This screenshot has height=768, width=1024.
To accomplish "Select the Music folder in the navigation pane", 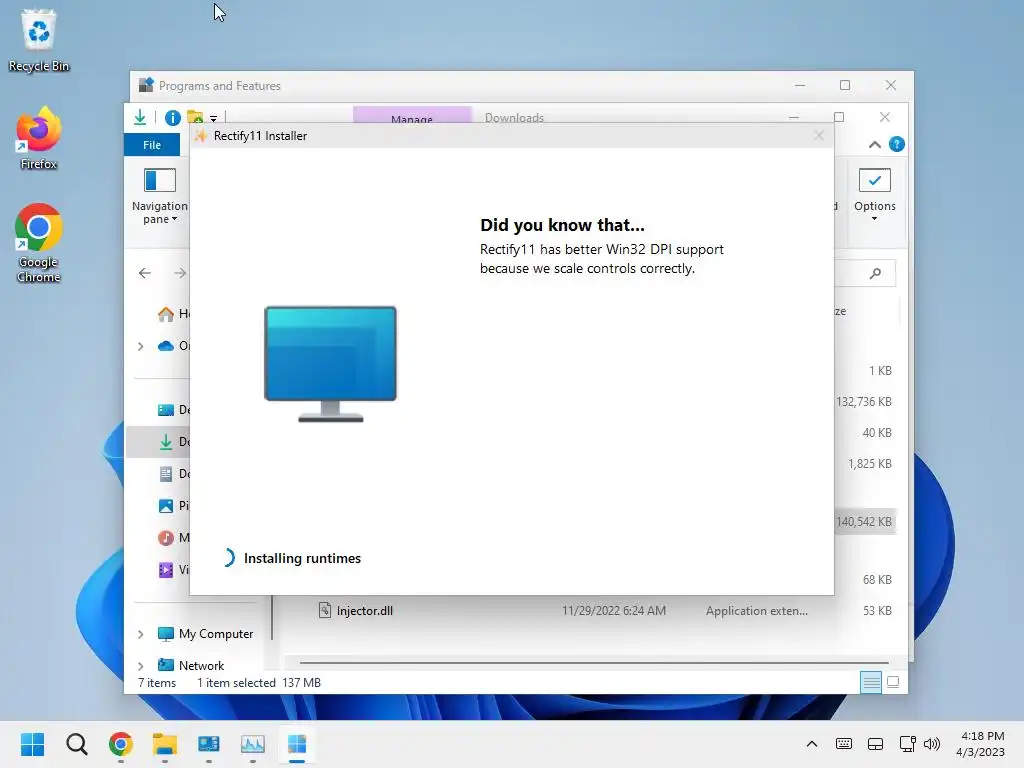I will pyautogui.click(x=173, y=537).
